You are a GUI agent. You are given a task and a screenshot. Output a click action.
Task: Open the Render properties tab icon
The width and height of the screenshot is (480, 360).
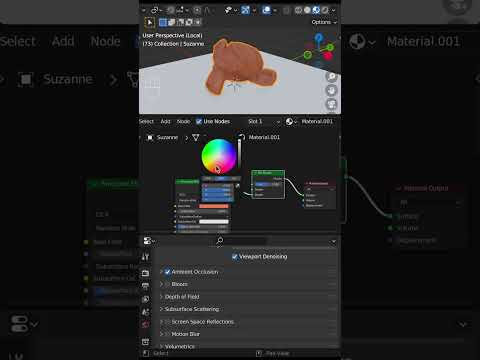[x=145, y=273]
